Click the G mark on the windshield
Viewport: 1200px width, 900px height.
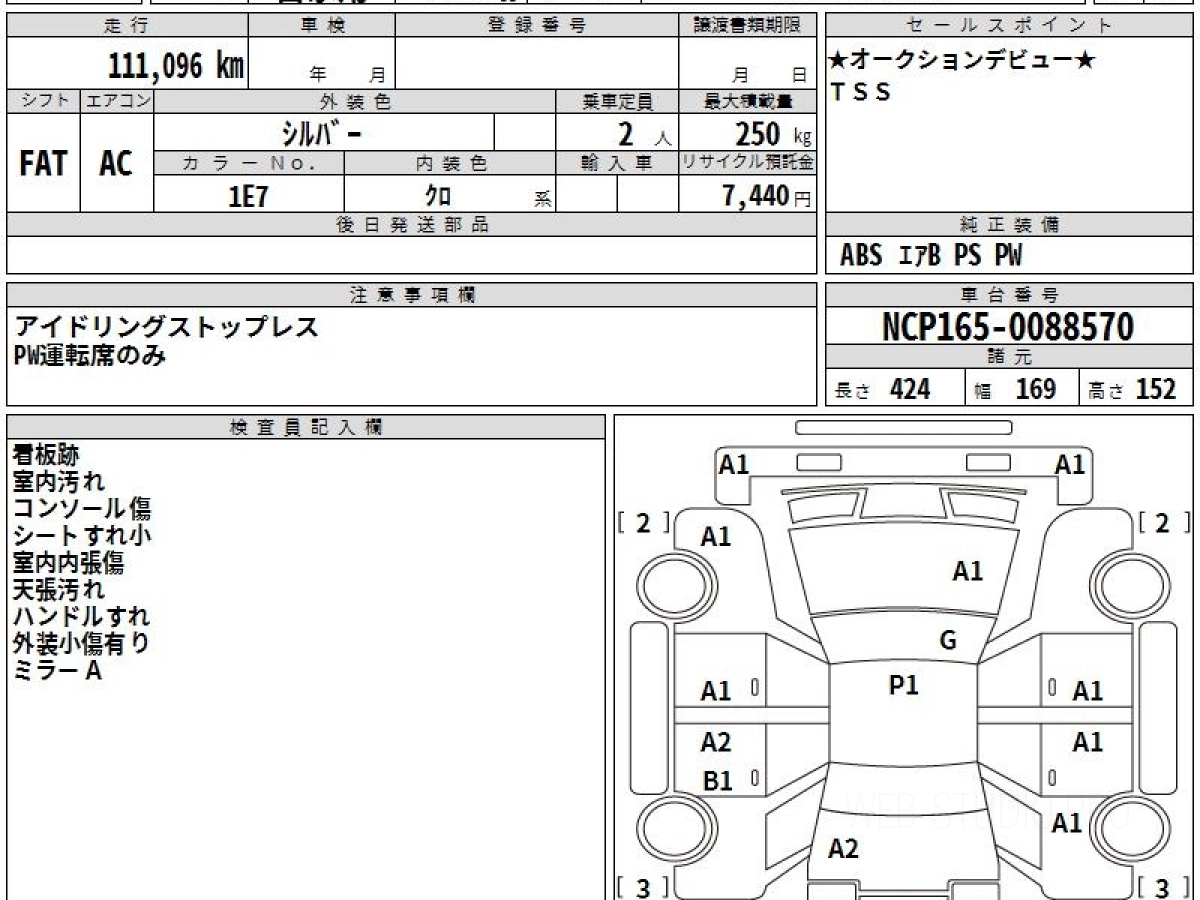948,641
